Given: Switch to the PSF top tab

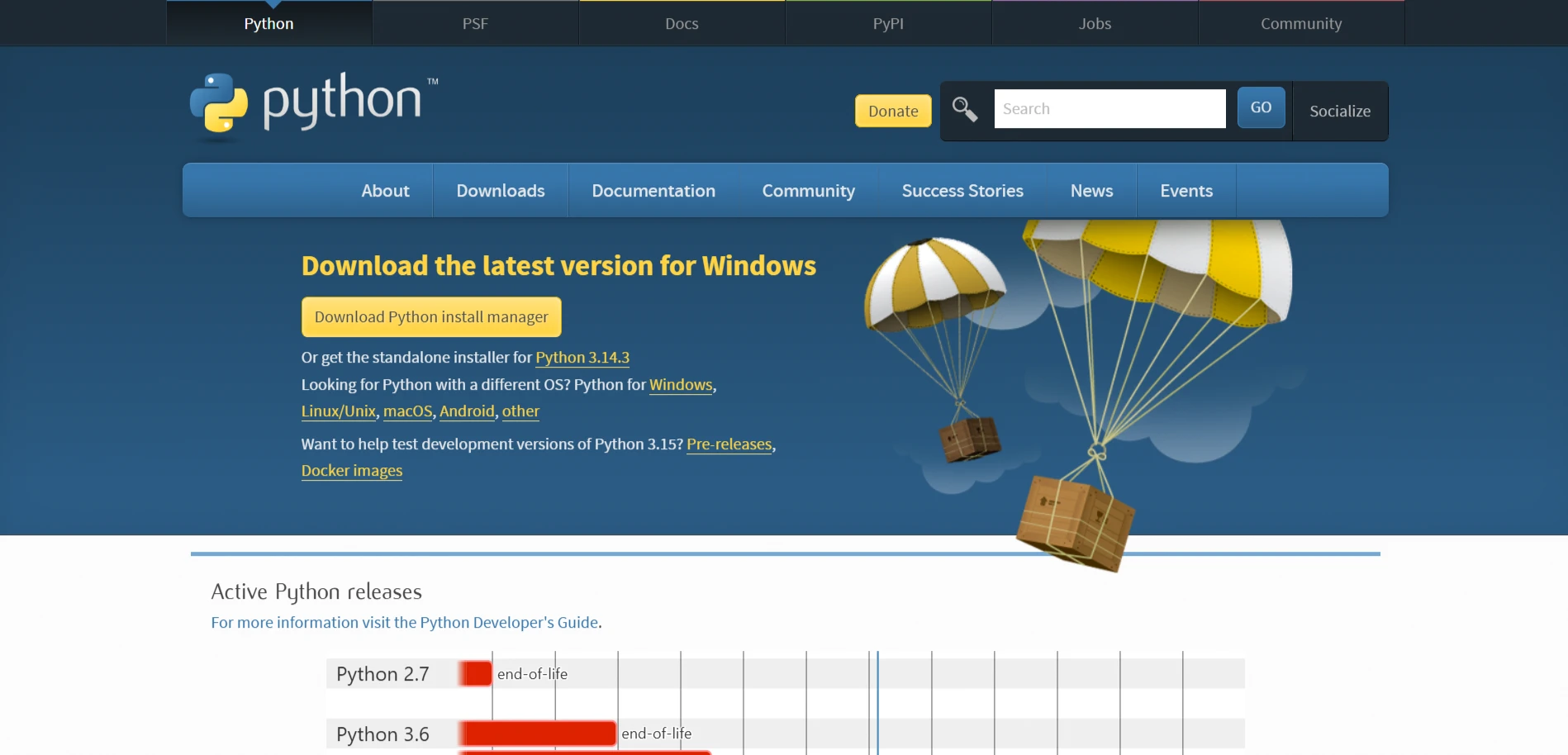Looking at the screenshot, I should pos(475,23).
